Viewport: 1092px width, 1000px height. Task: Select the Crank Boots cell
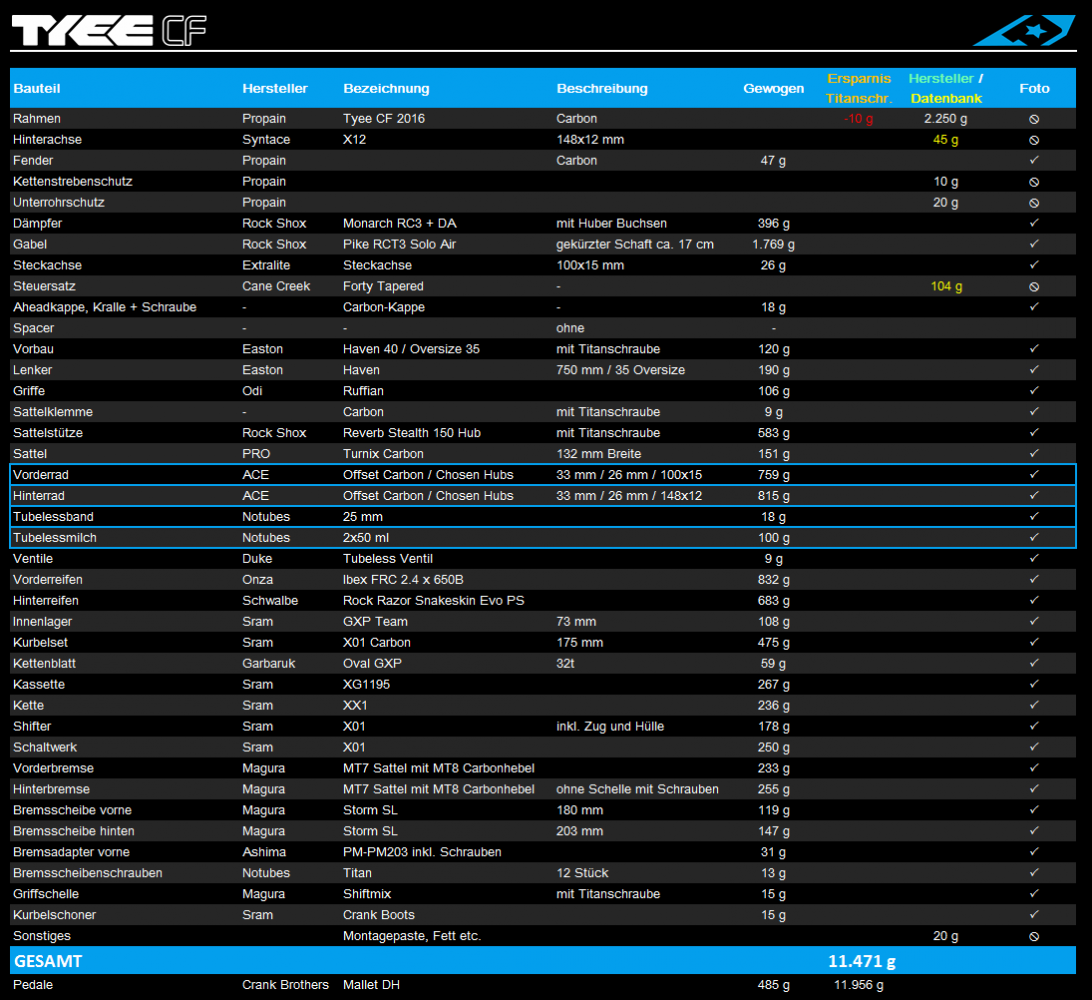pos(379,914)
